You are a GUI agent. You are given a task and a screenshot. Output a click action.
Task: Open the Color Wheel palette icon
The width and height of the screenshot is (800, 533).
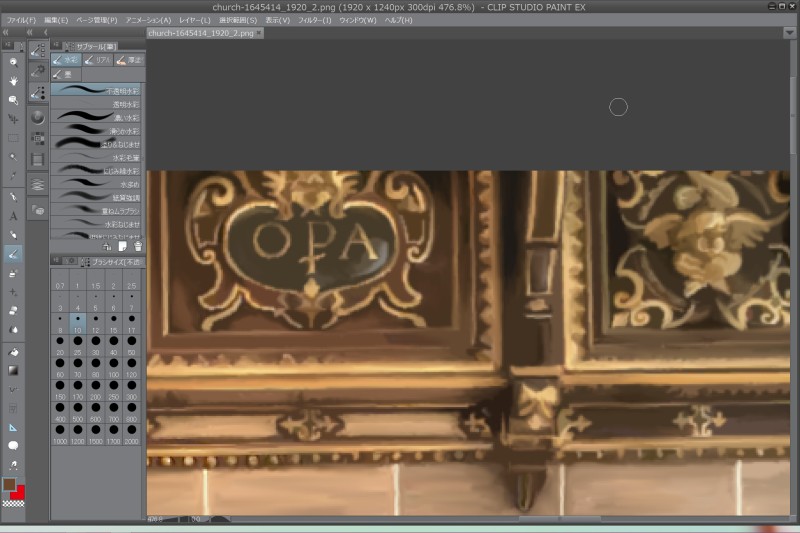click(38, 117)
